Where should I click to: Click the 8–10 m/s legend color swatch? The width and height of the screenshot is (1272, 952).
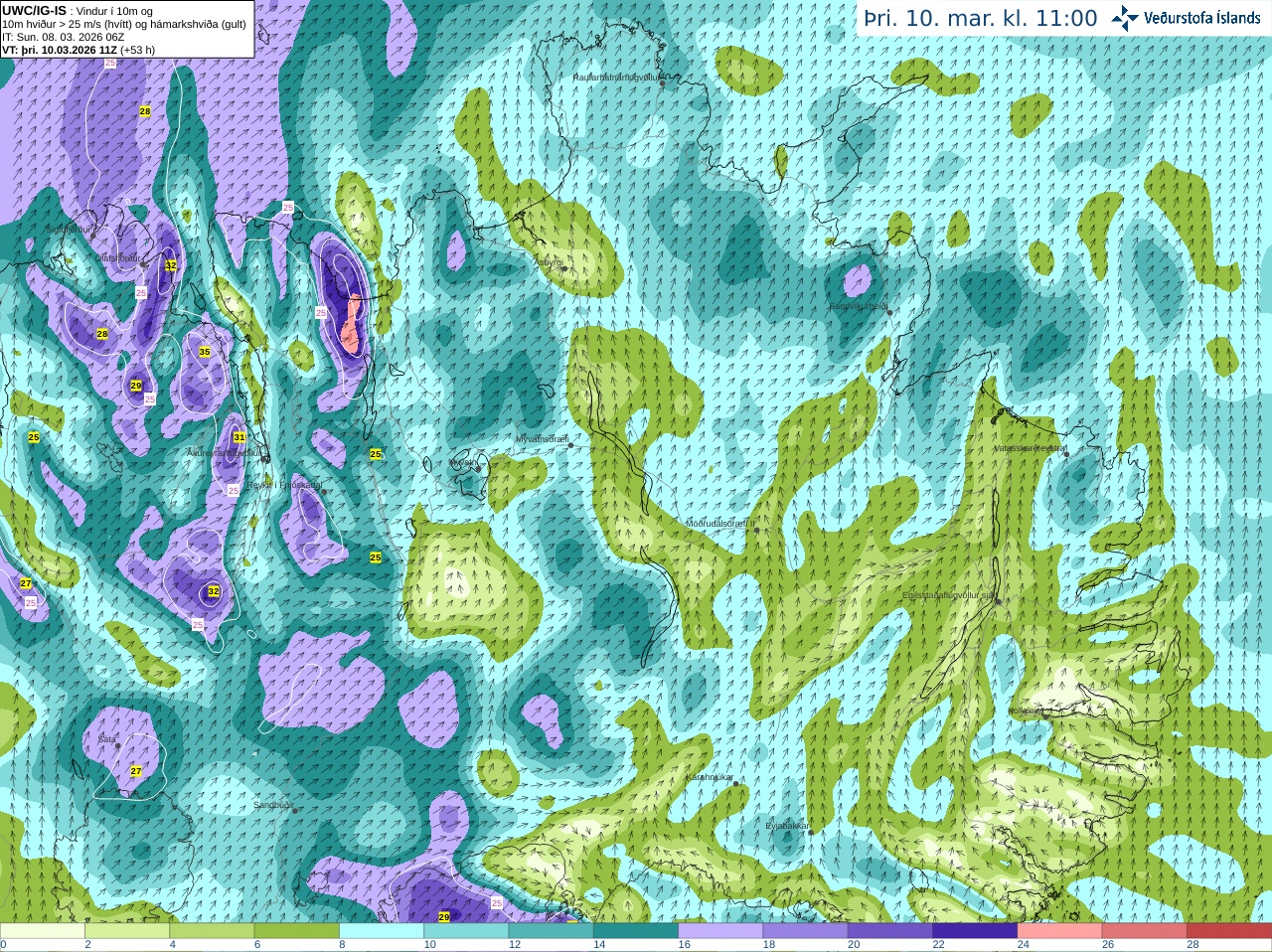tap(382, 931)
